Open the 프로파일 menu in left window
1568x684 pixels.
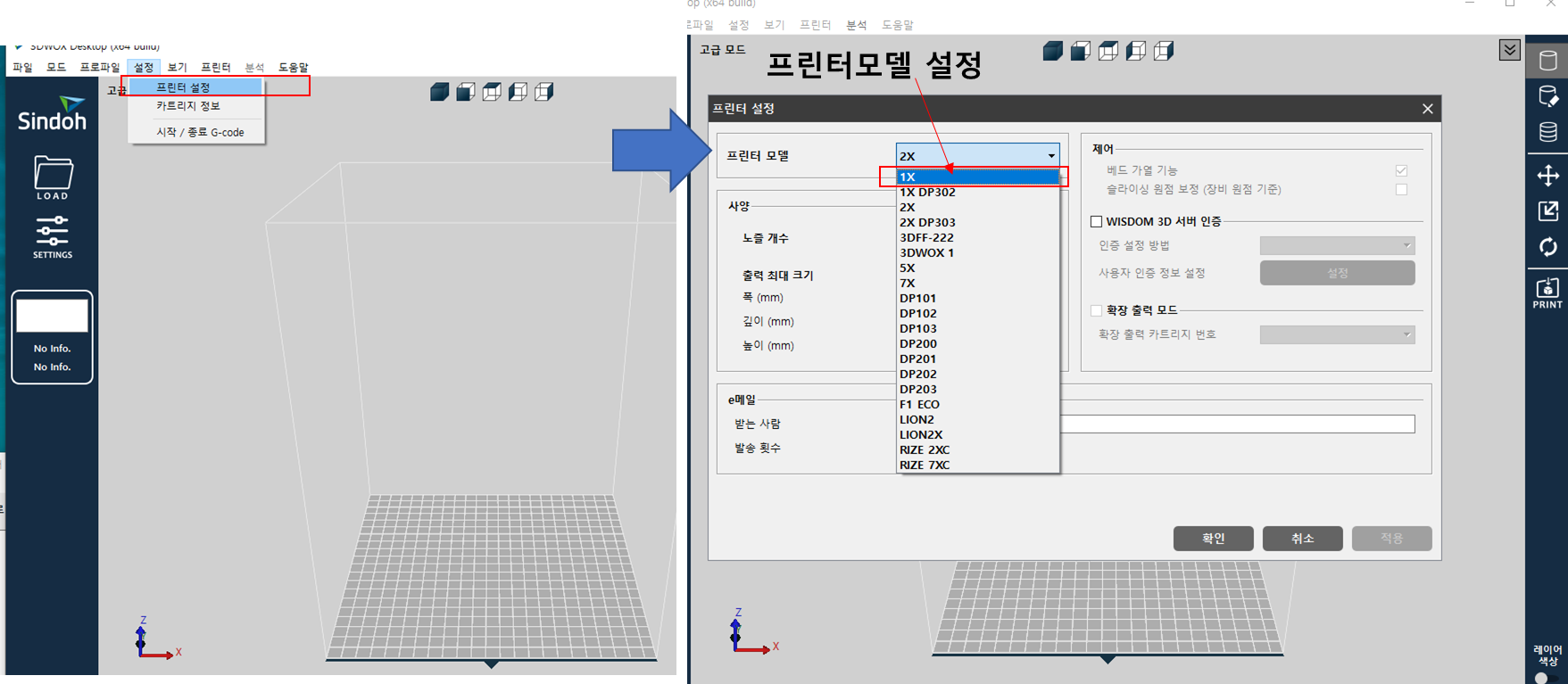click(x=100, y=67)
